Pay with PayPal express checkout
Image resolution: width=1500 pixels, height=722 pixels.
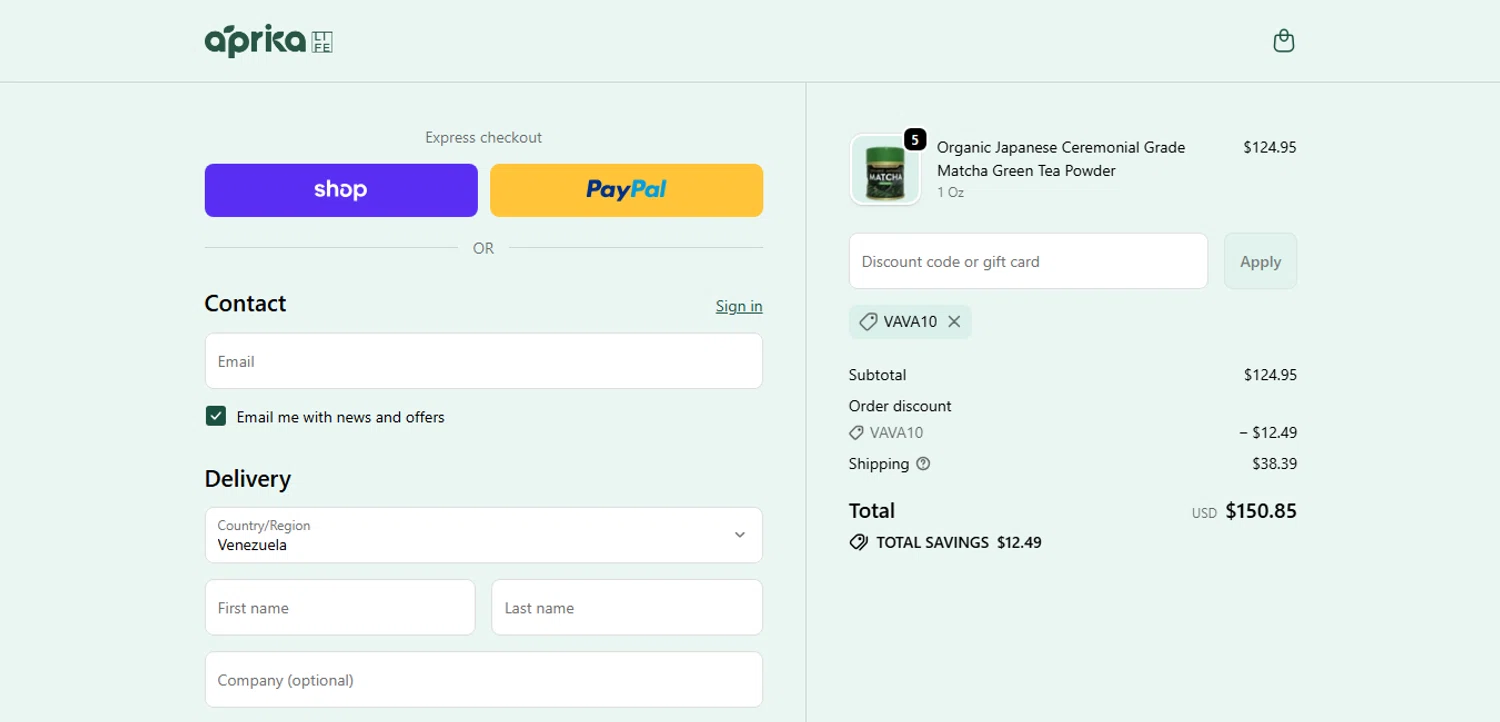[626, 190]
